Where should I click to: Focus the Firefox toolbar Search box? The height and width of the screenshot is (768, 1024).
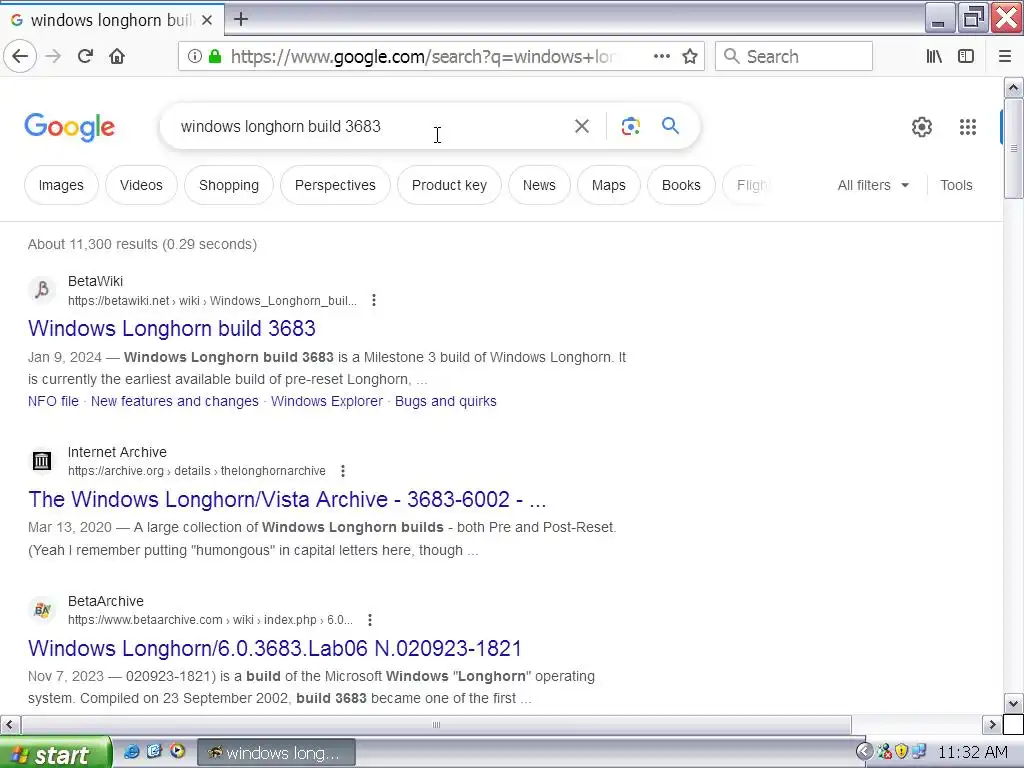coord(793,56)
